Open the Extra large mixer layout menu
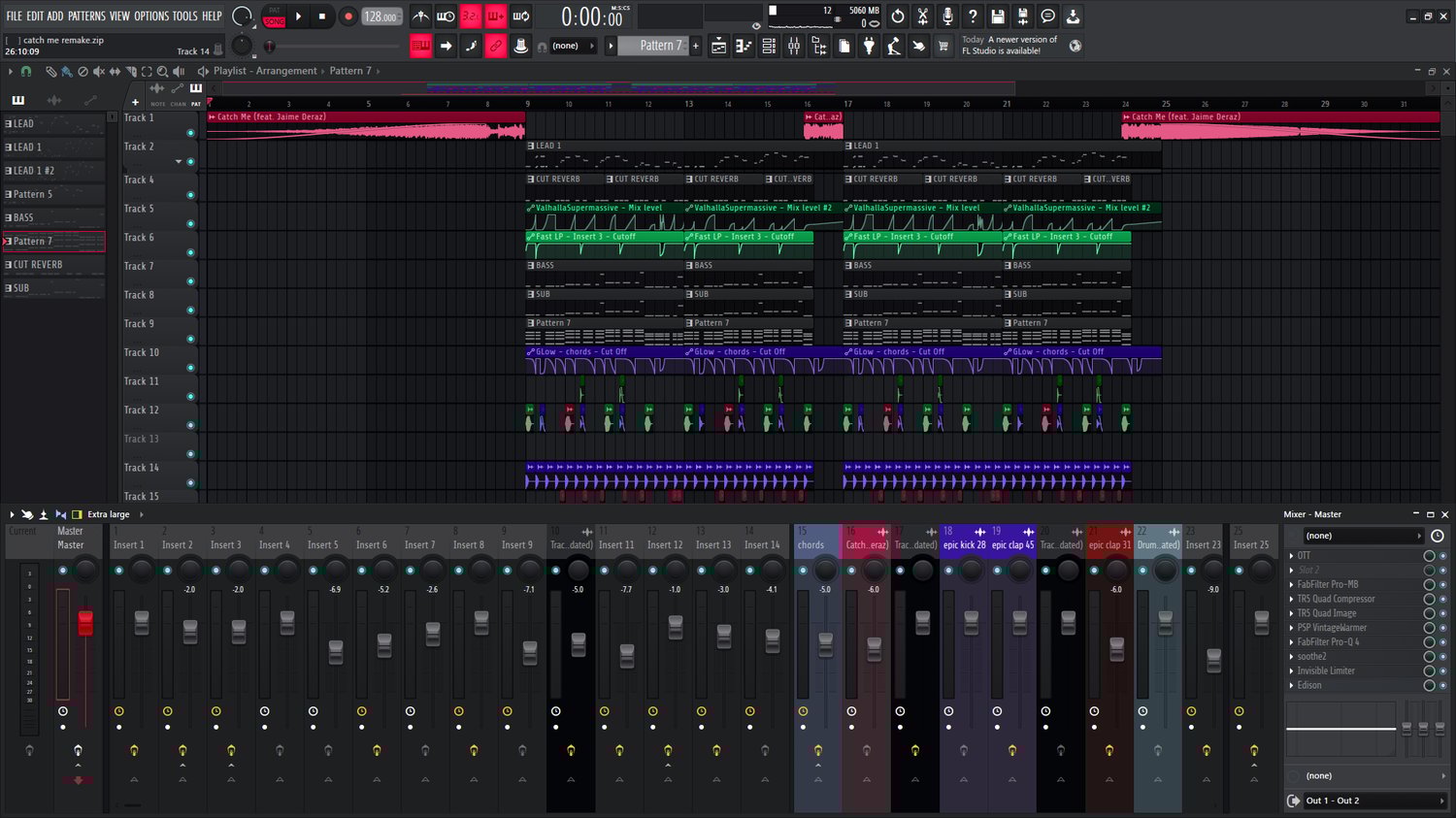 click(109, 514)
